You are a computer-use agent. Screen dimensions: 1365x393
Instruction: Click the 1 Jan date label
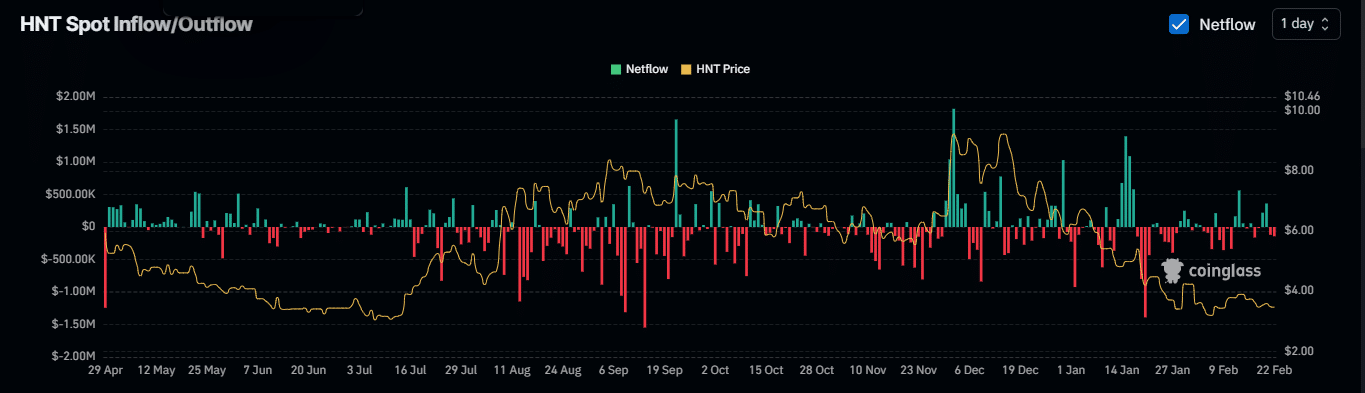[x=1071, y=370]
